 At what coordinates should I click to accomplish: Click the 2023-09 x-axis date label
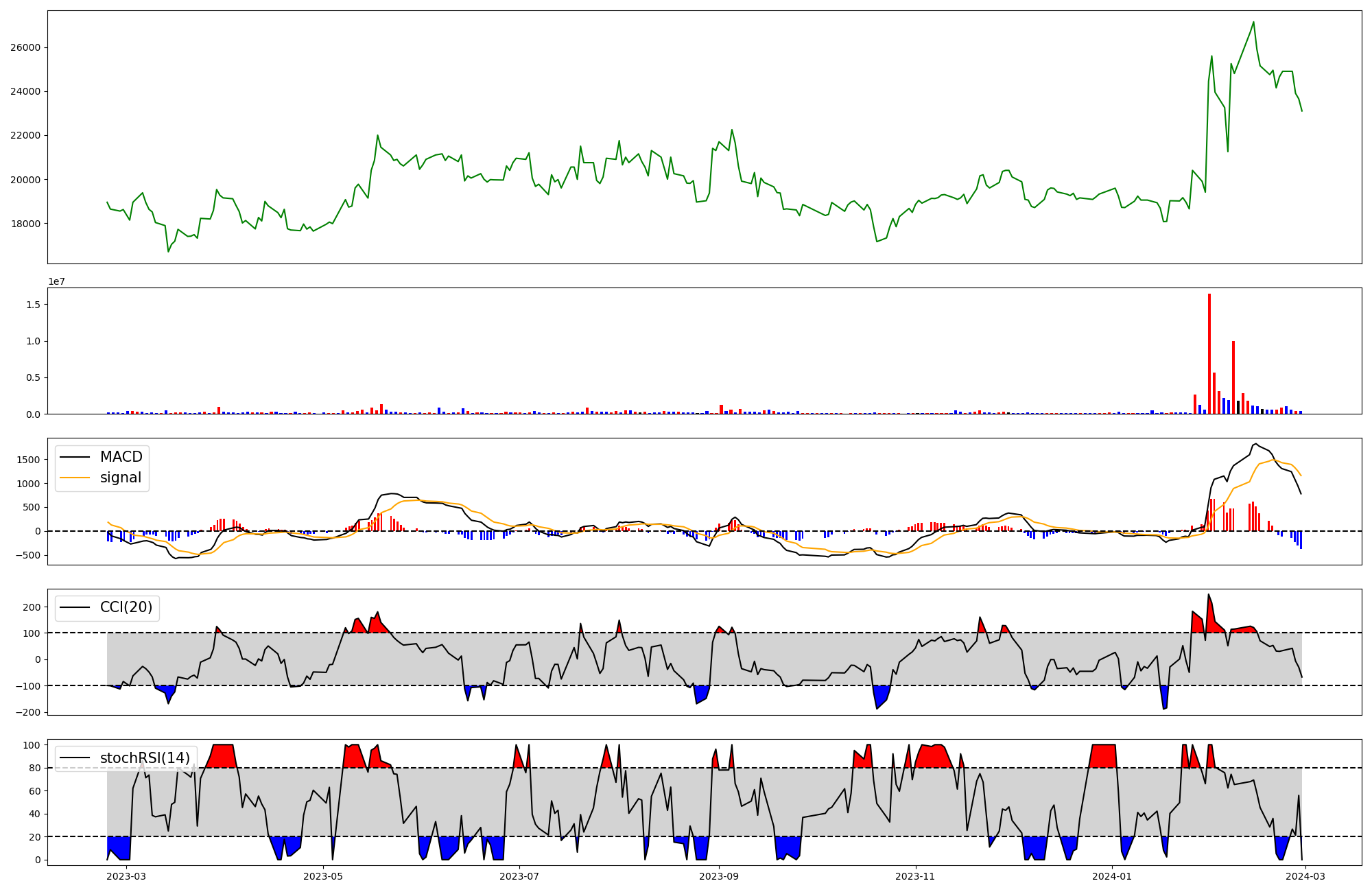(x=719, y=876)
